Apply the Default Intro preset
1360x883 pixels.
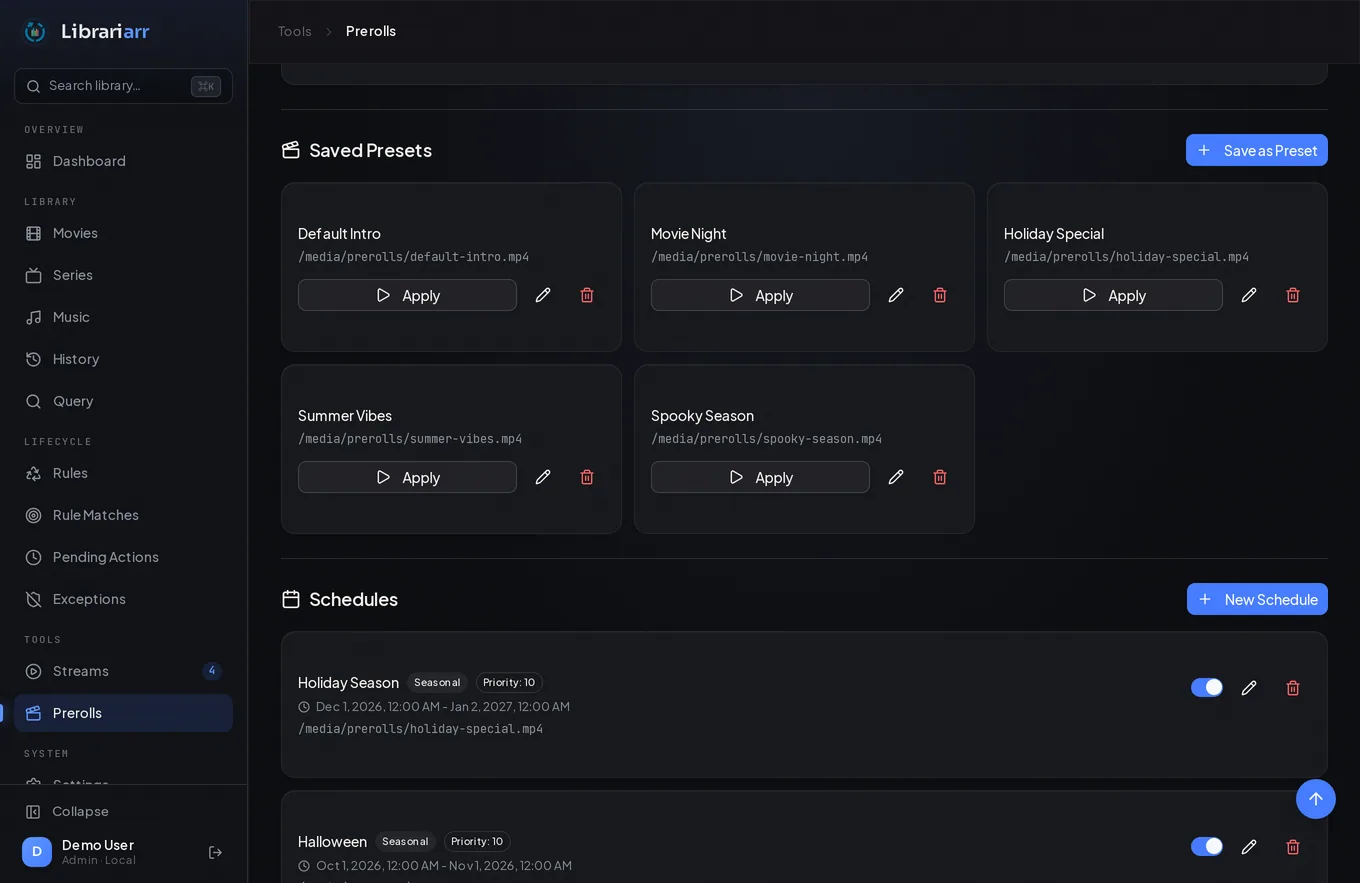click(x=407, y=295)
